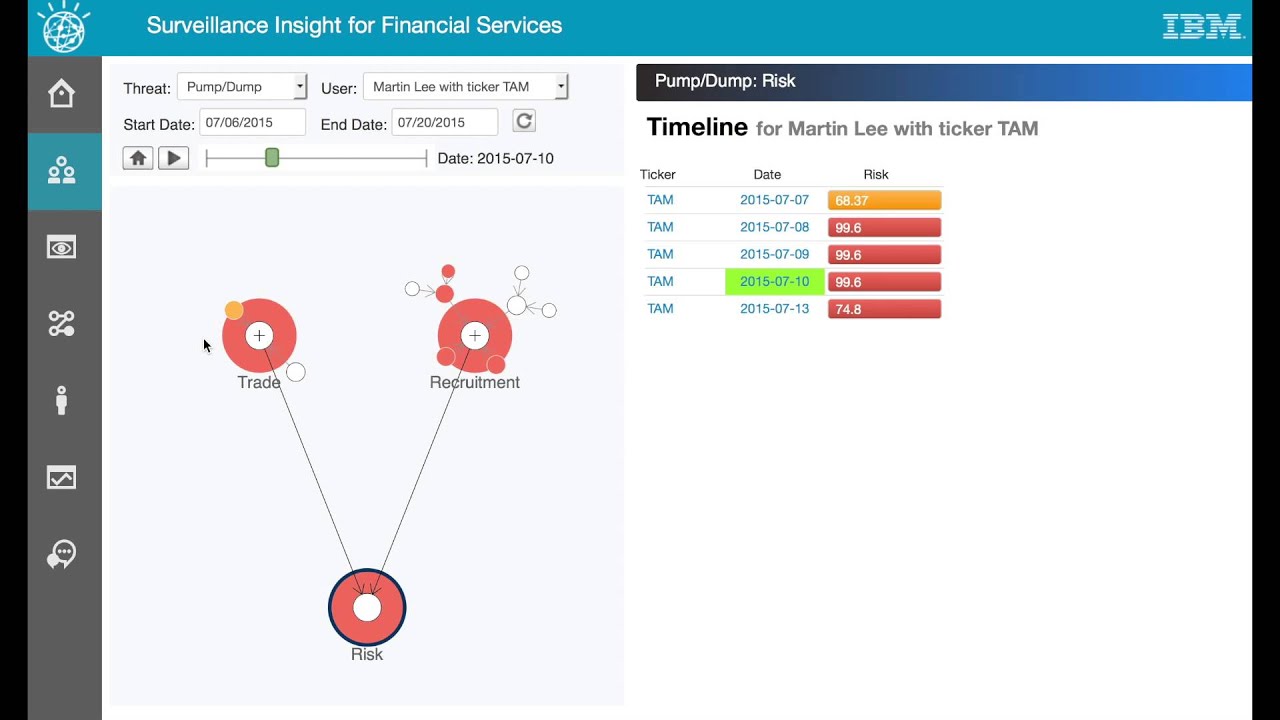The width and height of the screenshot is (1280, 720).
Task: Select the 2015-07-07 date link
Action: pyautogui.click(x=774, y=200)
